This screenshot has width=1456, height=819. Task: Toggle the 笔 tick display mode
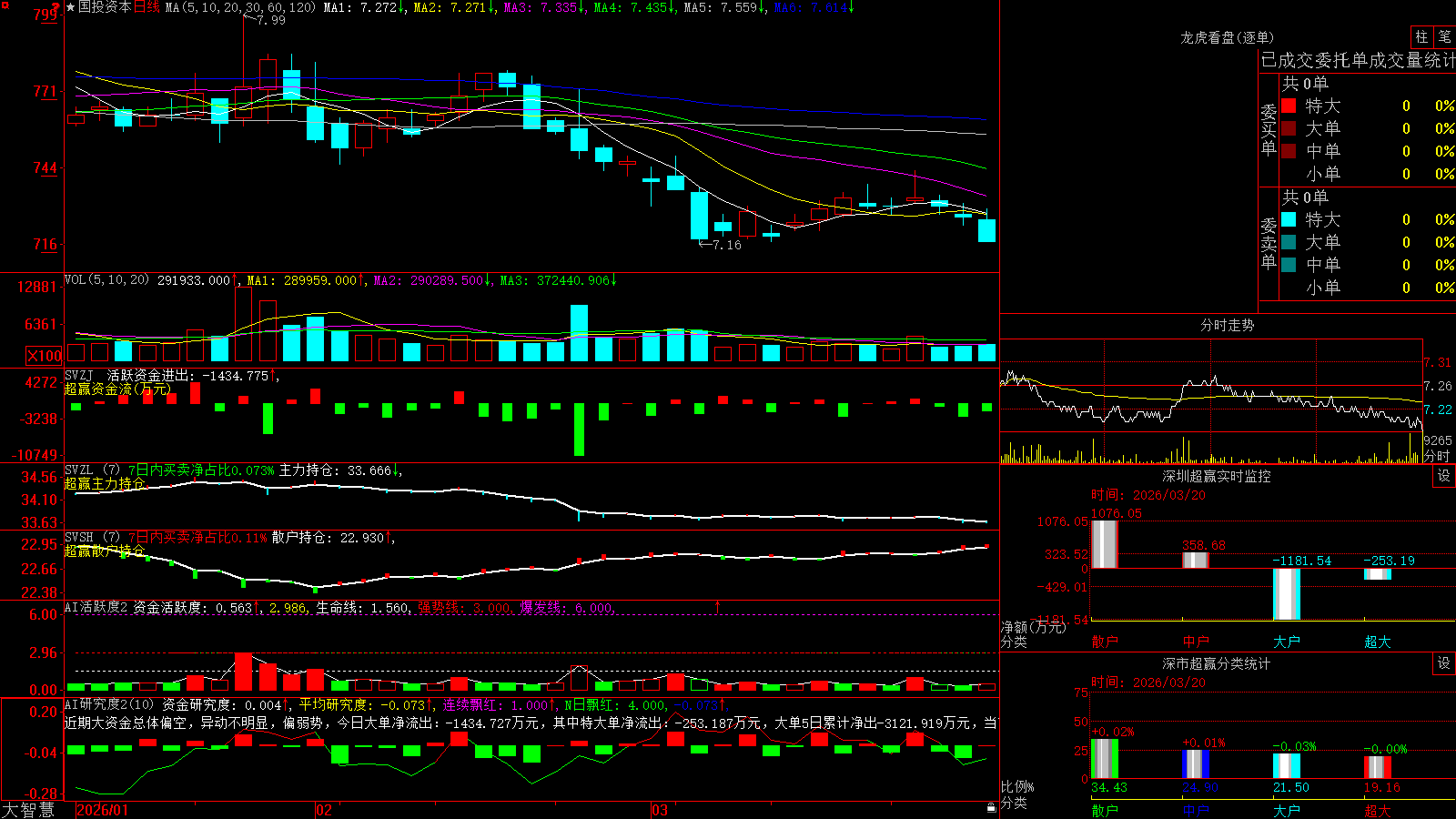click(1444, 36)
